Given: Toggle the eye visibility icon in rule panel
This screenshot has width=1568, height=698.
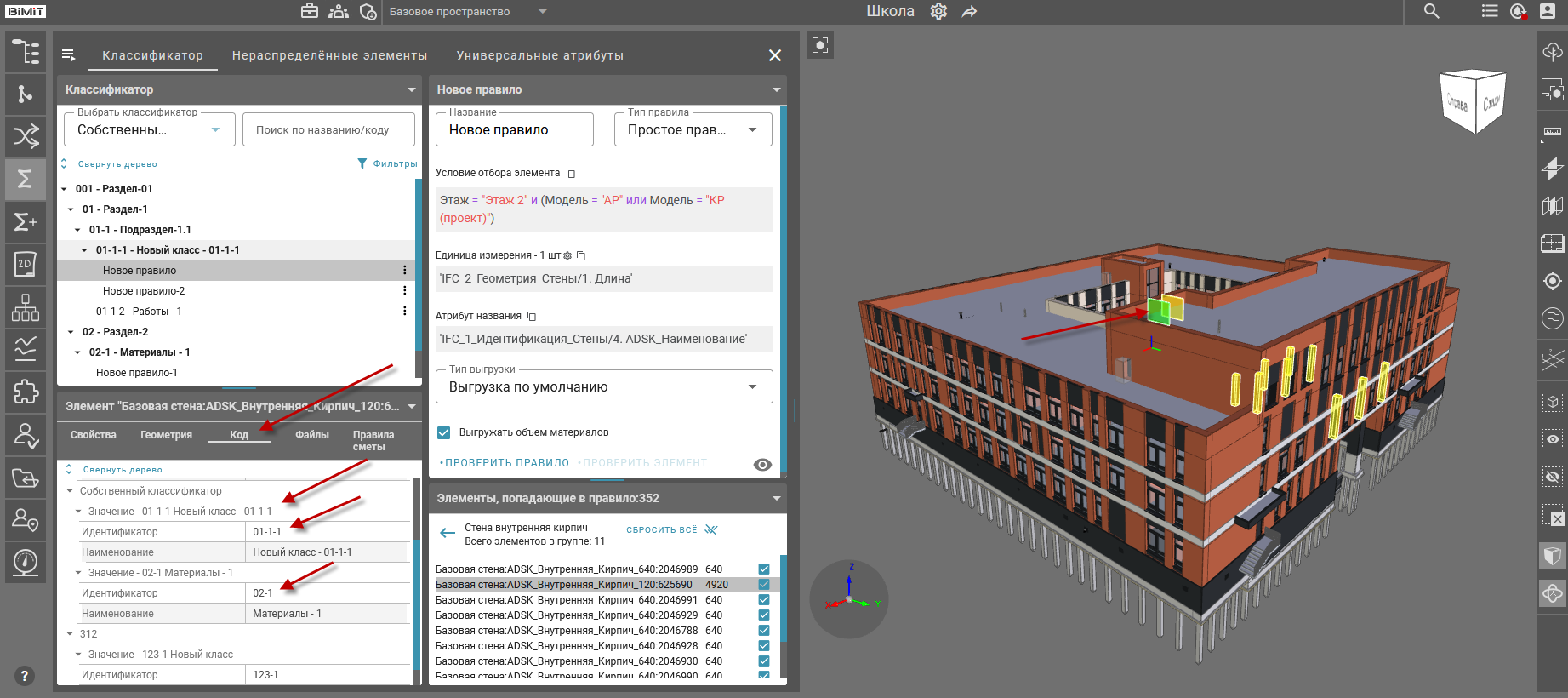Looking at the screenshot, I should click(762, 464).
